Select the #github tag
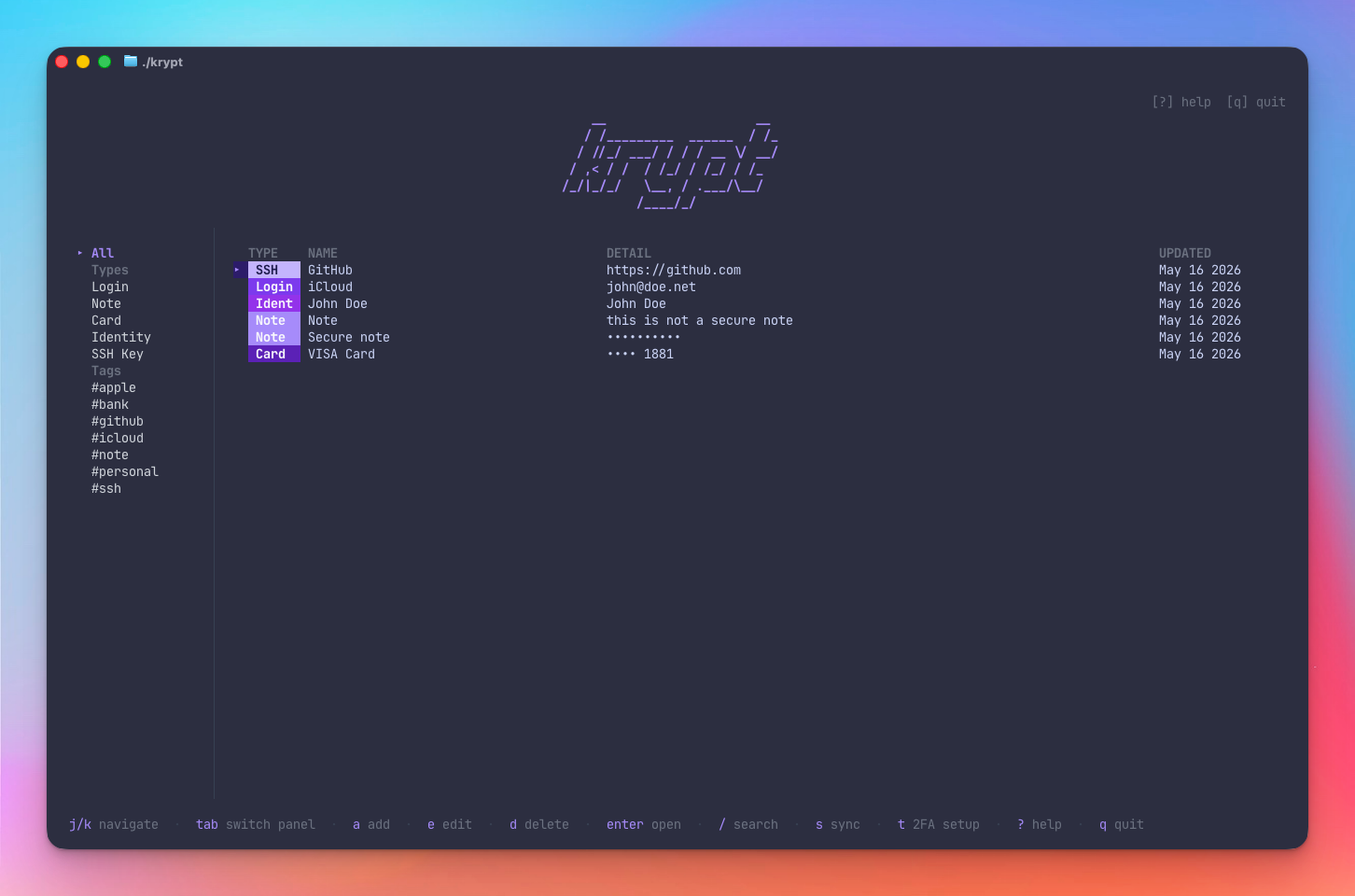1355x896 pixels. (x=118, y=421)
